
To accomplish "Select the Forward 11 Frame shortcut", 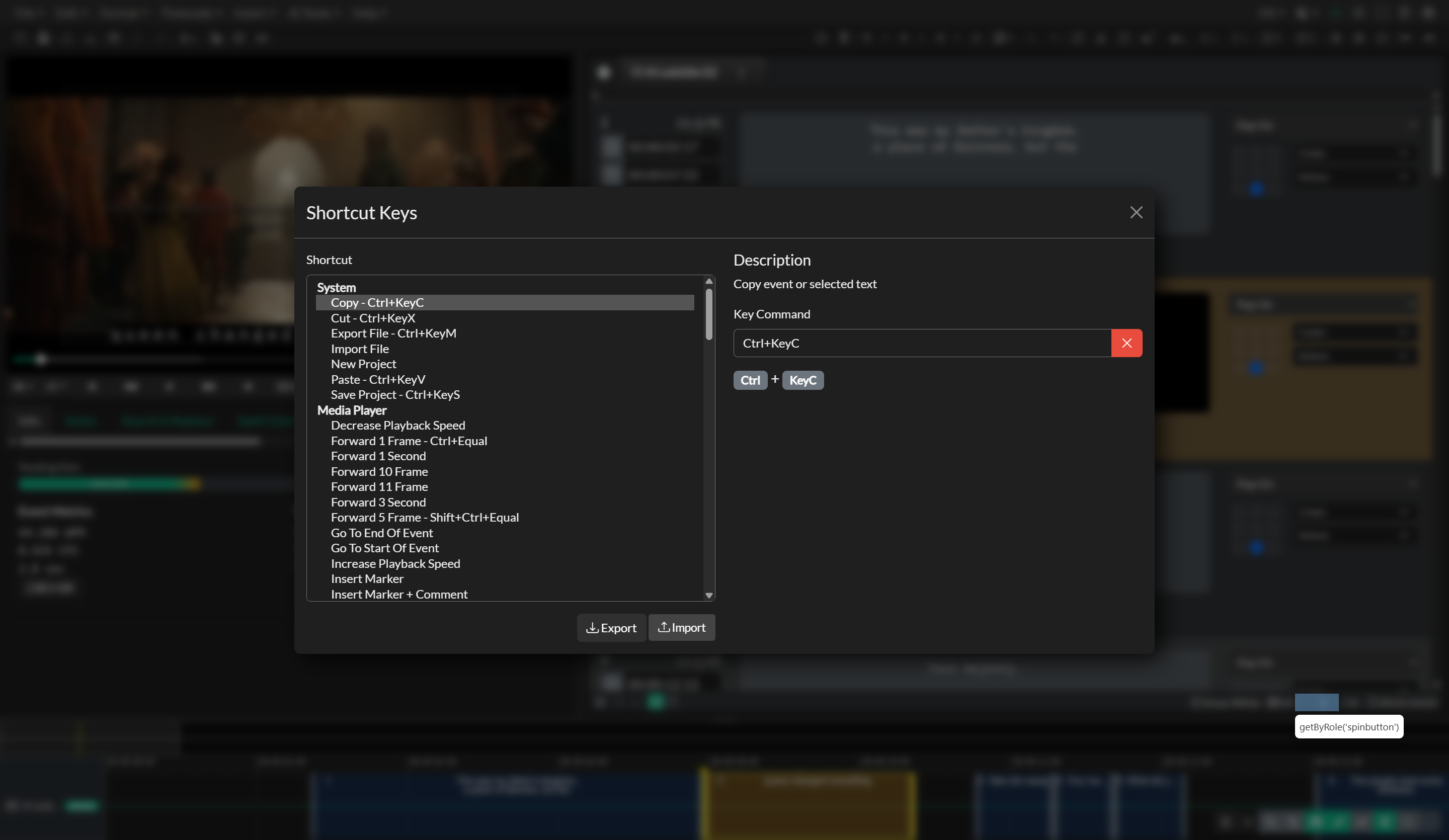I will click(505, 487).
